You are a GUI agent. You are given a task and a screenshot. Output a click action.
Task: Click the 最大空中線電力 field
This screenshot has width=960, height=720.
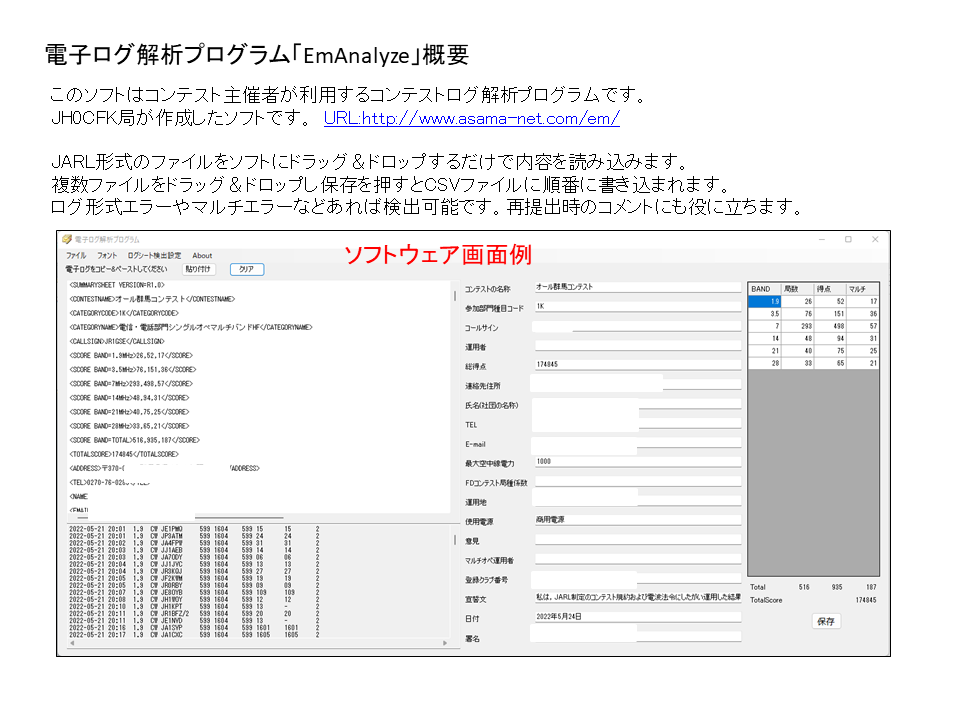[x=636, y=462]
